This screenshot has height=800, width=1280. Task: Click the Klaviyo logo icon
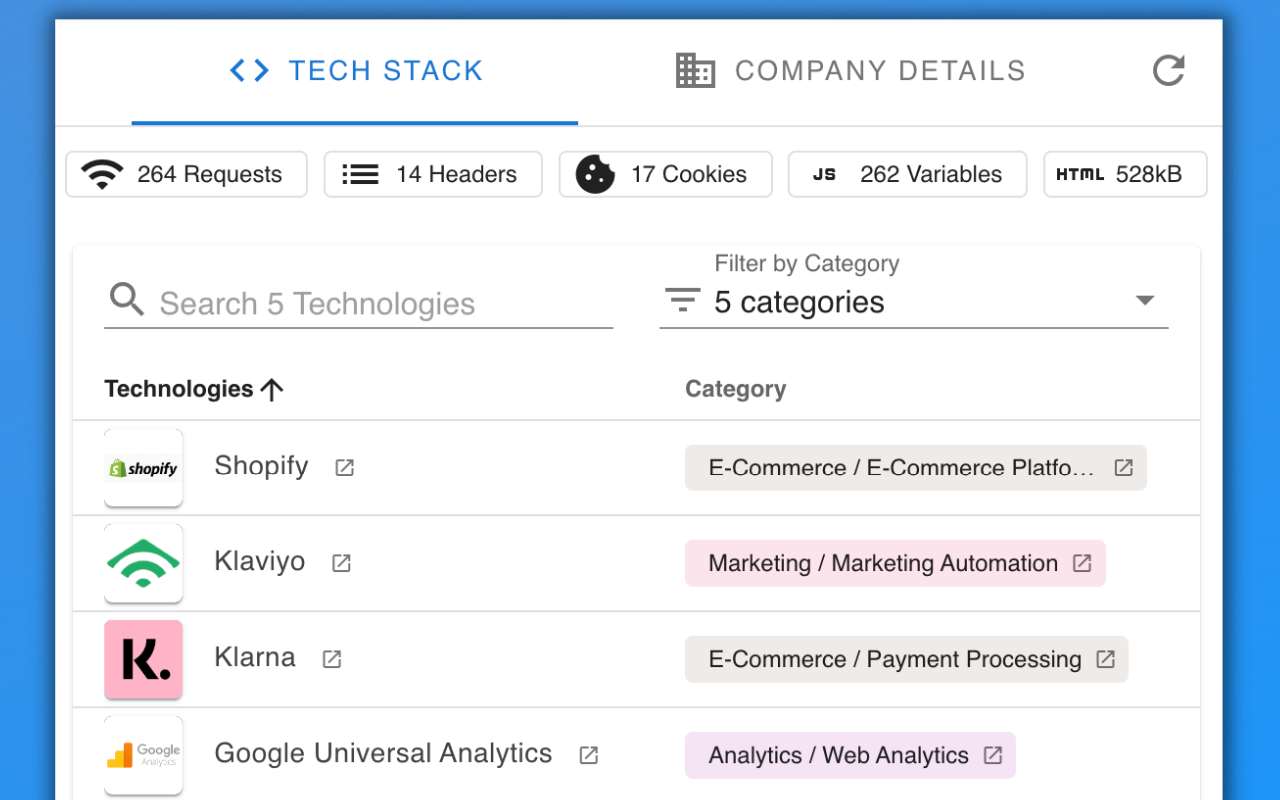143,563
